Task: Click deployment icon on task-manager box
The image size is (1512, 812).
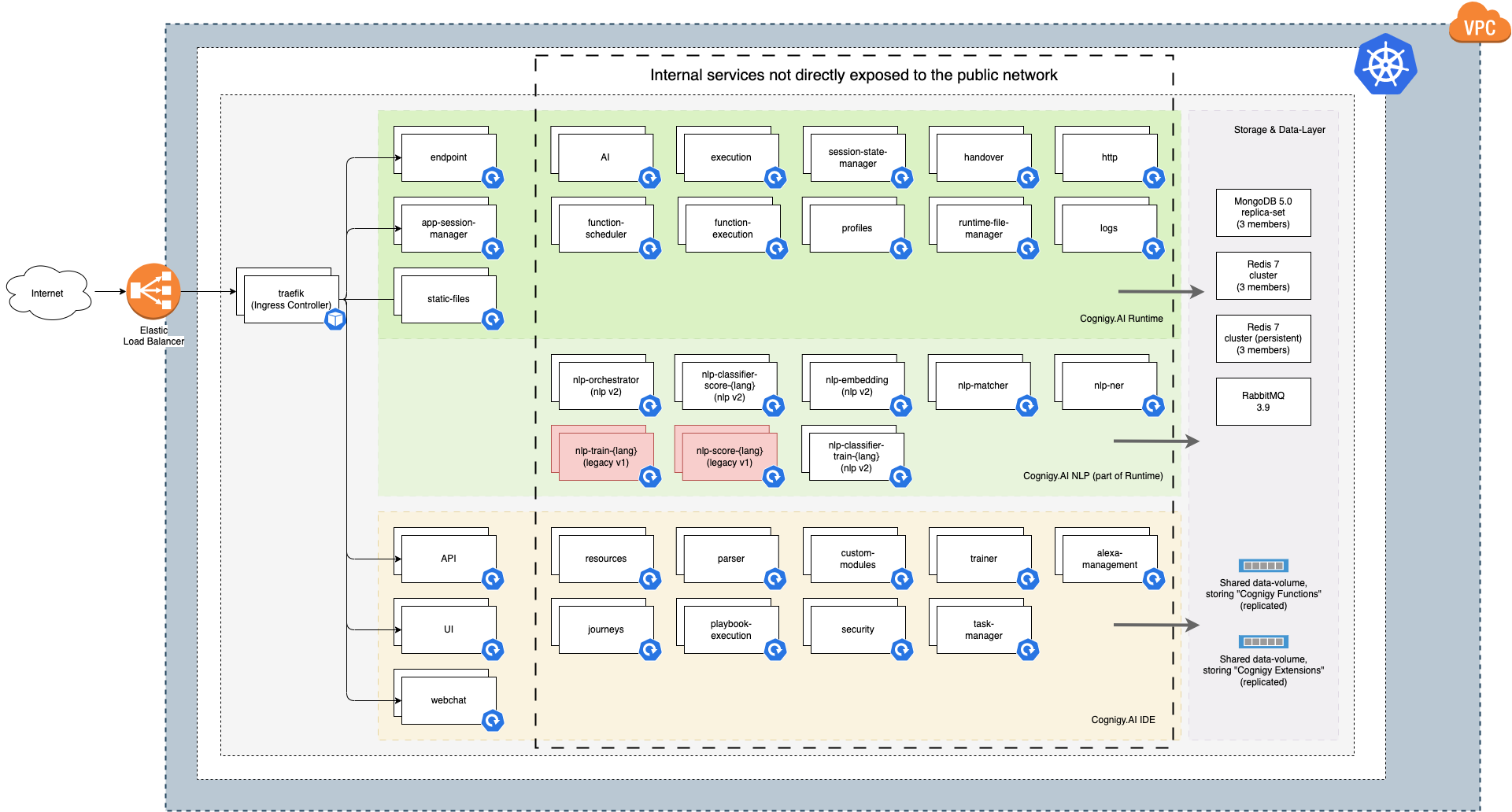Action: click(1028, 650)
